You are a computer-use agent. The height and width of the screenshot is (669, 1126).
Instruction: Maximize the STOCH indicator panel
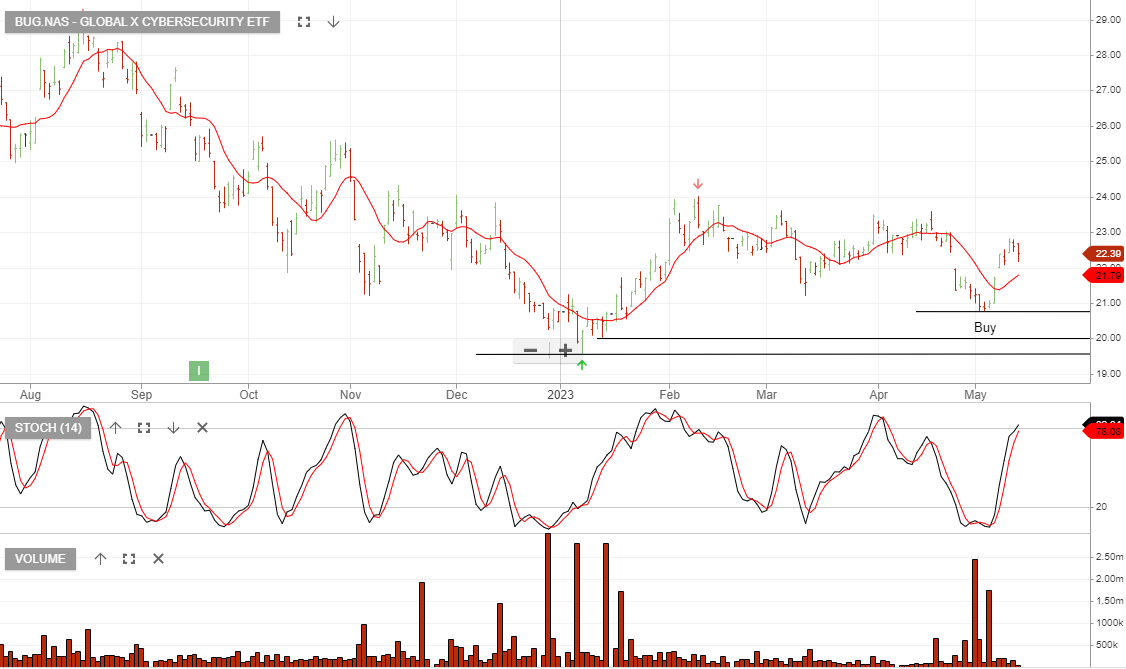click(144, 428)
